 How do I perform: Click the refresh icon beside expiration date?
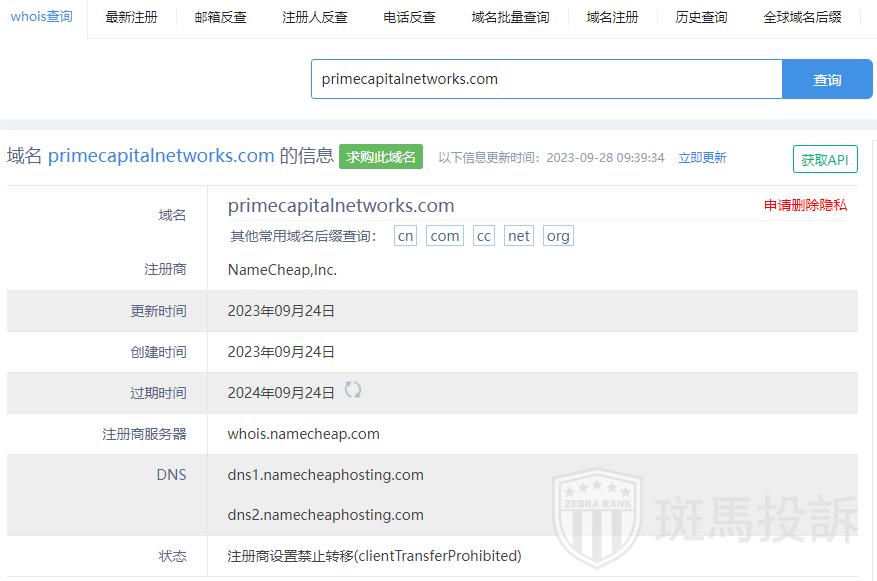(x=353, y=390)
